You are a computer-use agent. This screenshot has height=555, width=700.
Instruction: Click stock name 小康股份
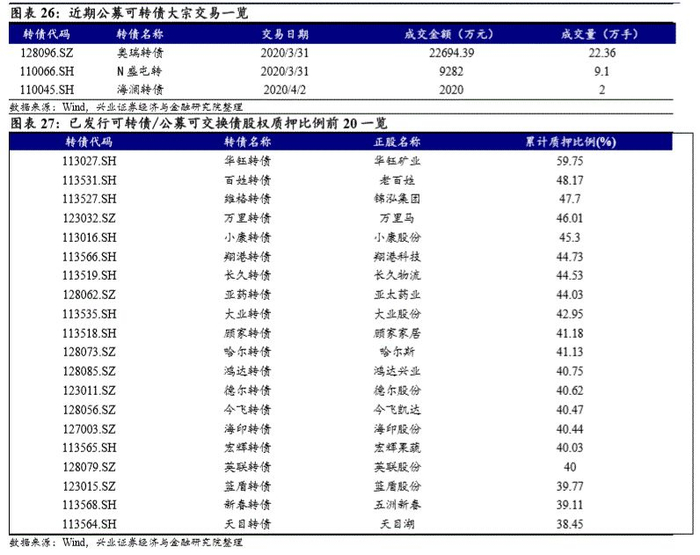[397, 238]
